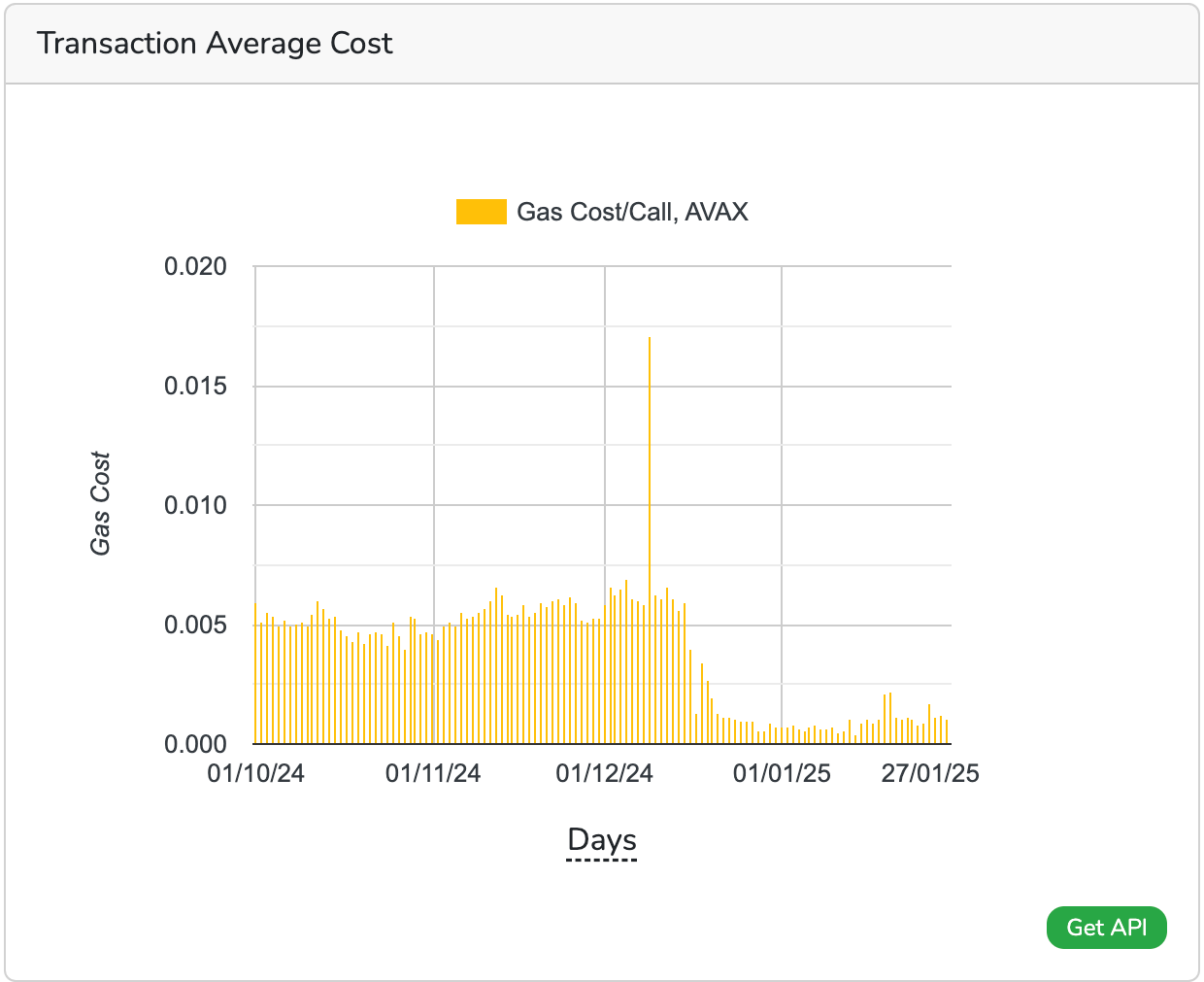The width and height of the screenshot is (1204, 982).
Task: Click the 01/12/24 date on the x-axis
Action: tap(606, 774)
